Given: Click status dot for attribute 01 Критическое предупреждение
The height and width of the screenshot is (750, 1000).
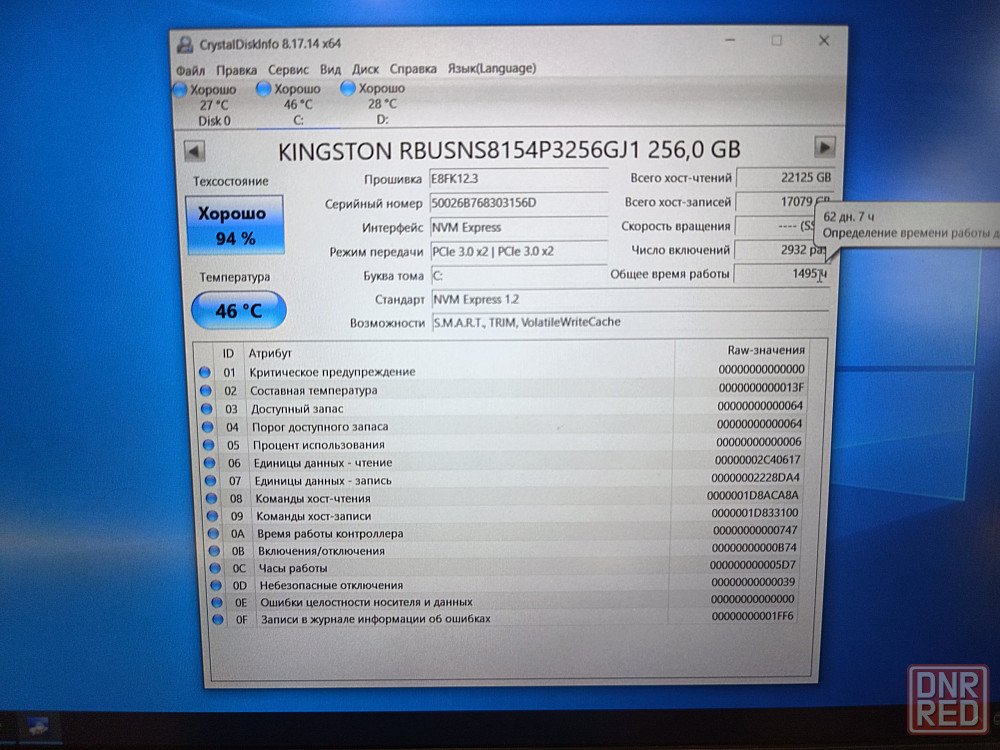Looking at the screenshot, I should pos(205,372).
